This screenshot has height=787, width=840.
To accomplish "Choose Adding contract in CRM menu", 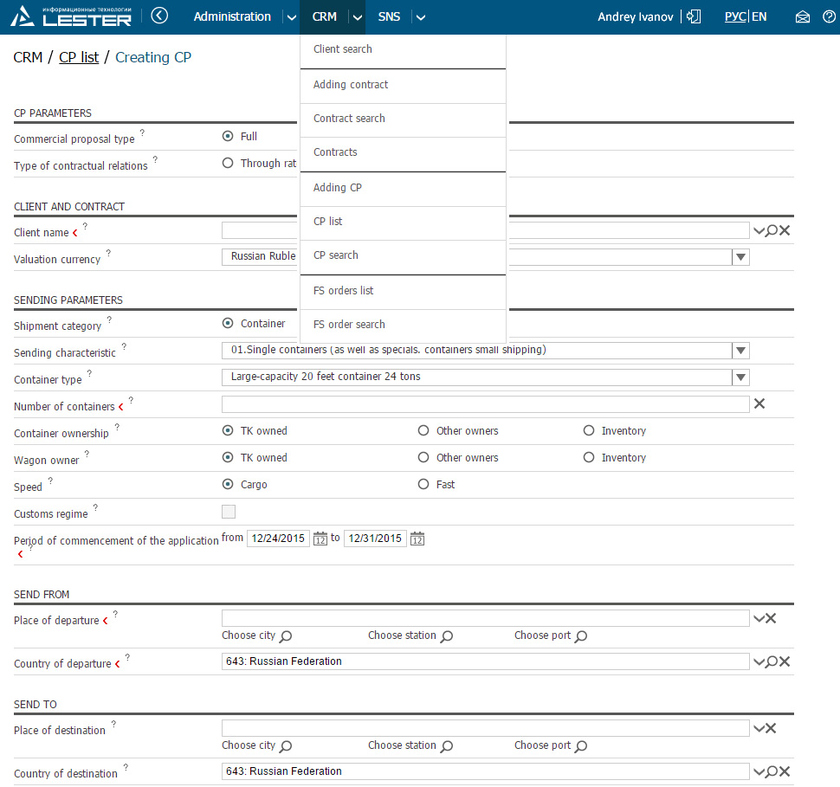I will click(350, 85).
